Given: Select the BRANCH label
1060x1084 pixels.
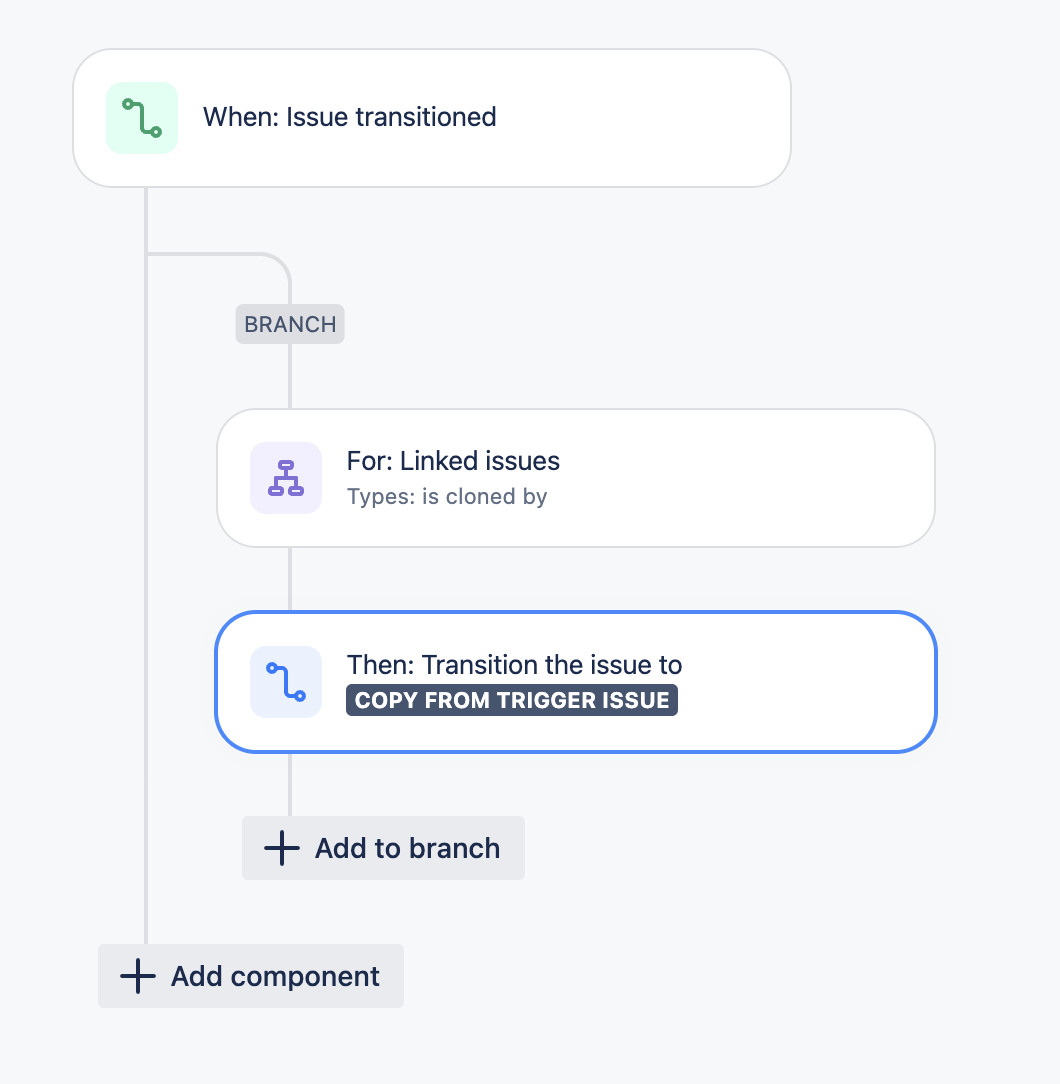Looking at the screenshot, I should coord(289,323).
